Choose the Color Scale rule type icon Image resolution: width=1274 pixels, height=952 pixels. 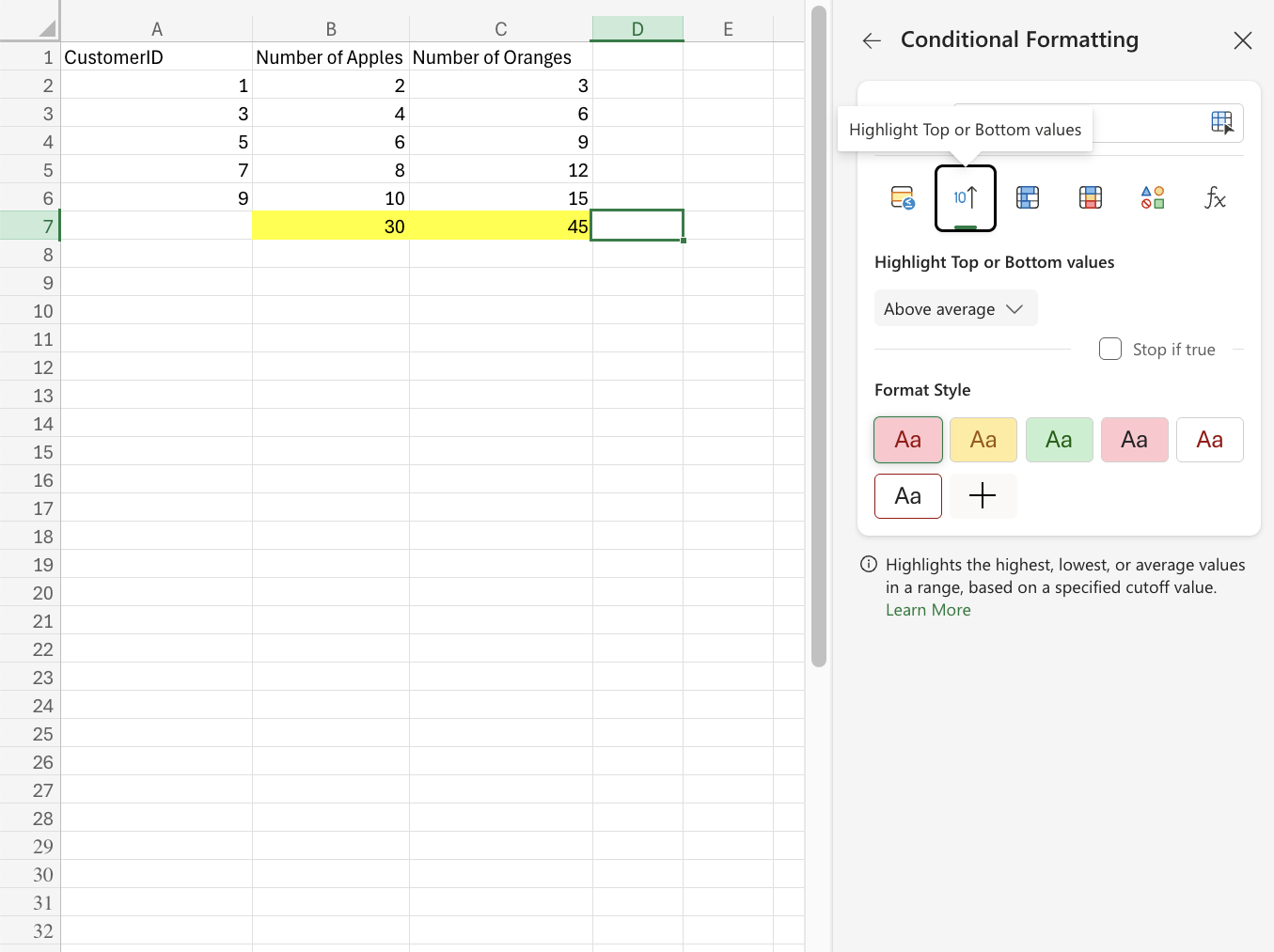coord(1090,198)
